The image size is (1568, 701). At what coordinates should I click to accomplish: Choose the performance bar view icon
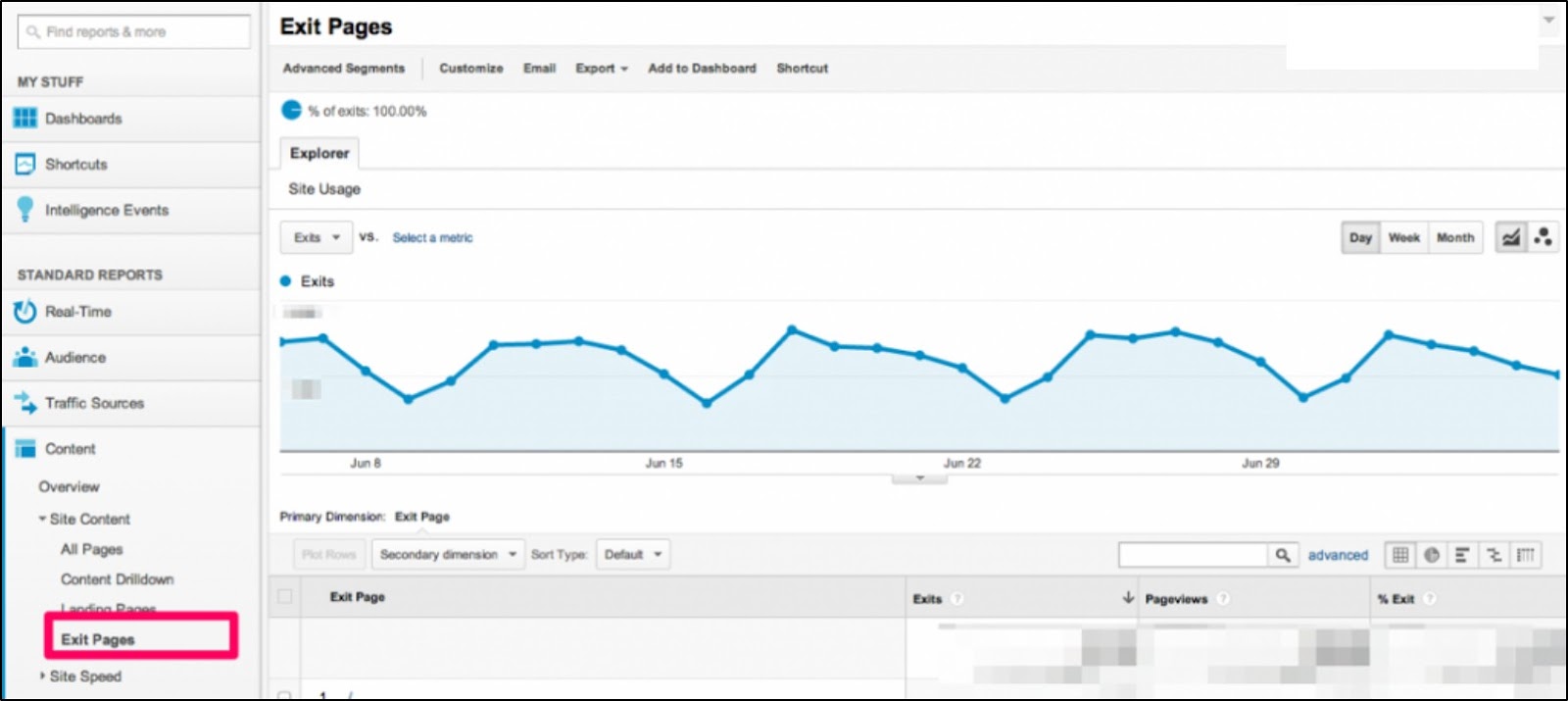click(x=1462, y=555)
